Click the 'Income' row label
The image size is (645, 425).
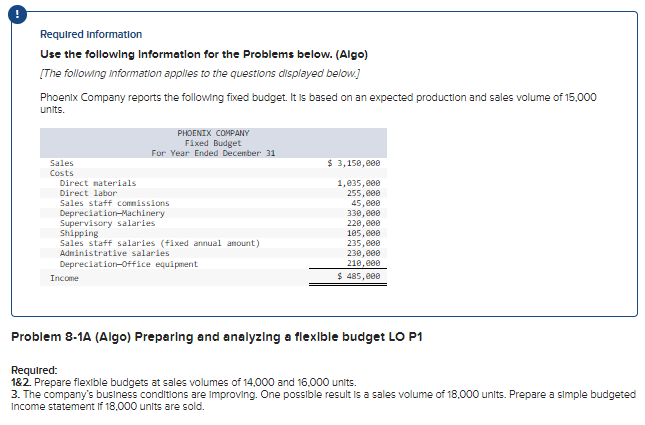(64, 278)
